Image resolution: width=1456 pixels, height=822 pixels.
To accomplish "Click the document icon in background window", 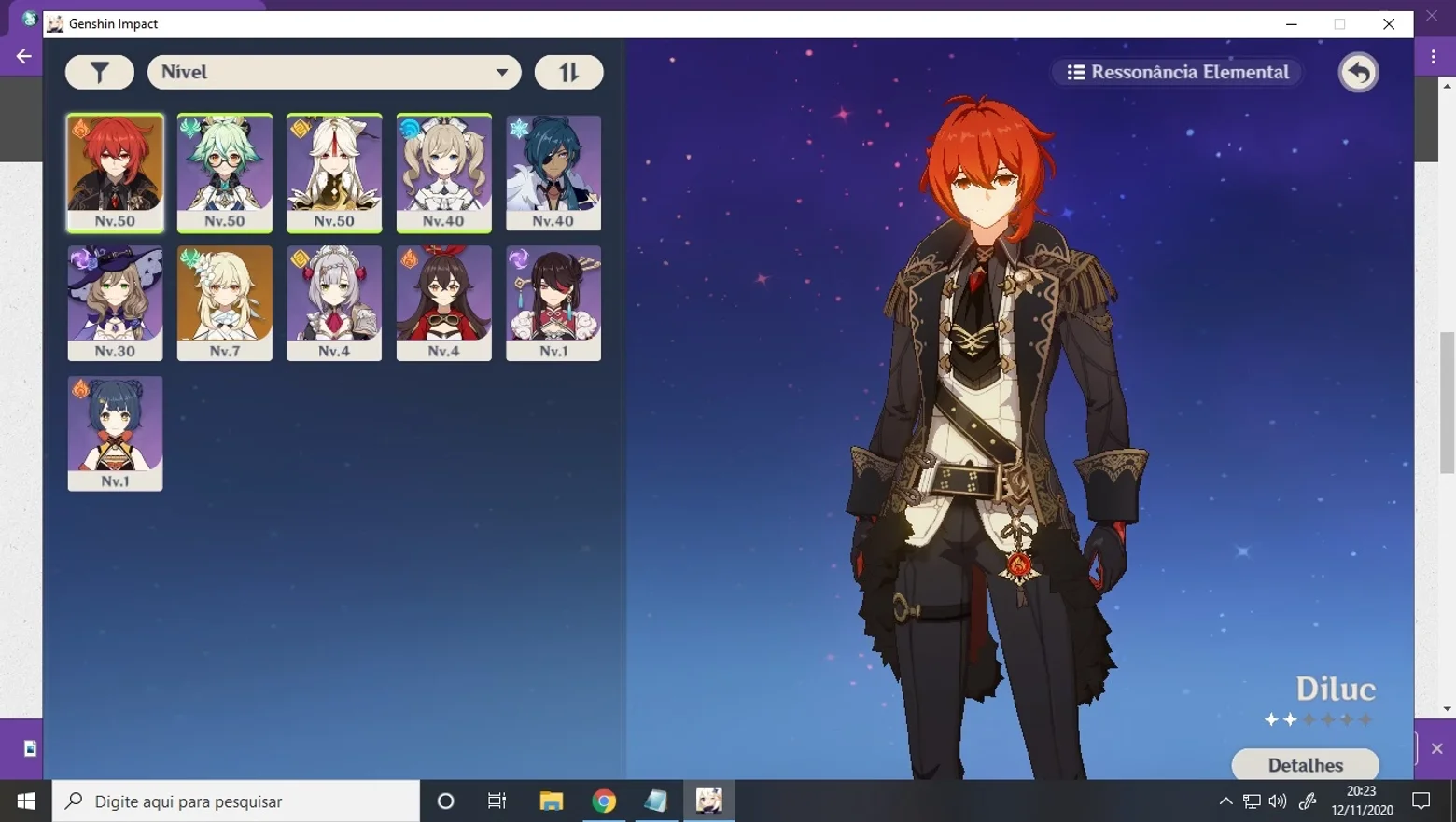I will (30, 748).
